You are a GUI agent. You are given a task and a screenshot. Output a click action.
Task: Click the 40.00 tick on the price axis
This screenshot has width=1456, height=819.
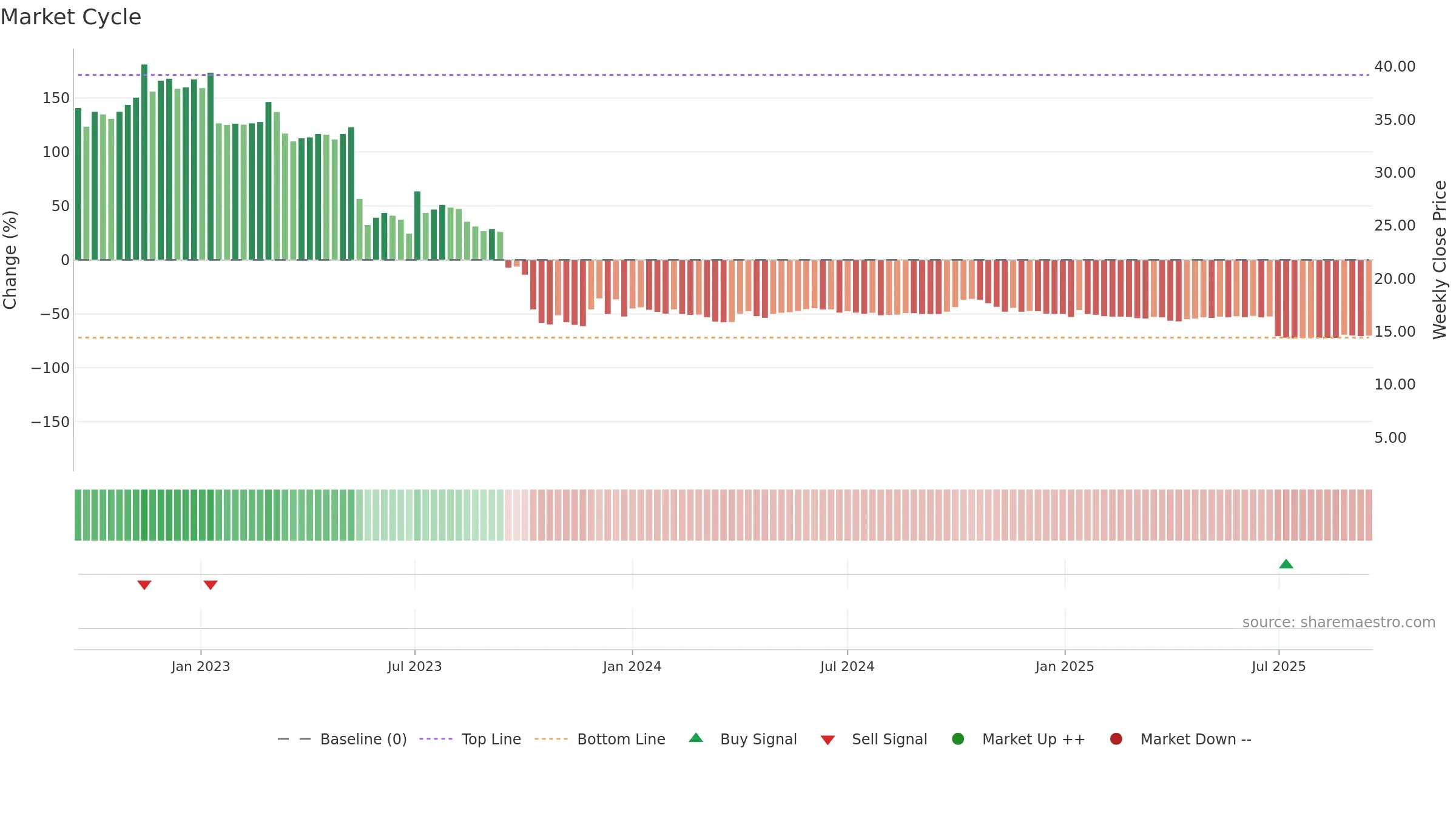point(1395,67)
